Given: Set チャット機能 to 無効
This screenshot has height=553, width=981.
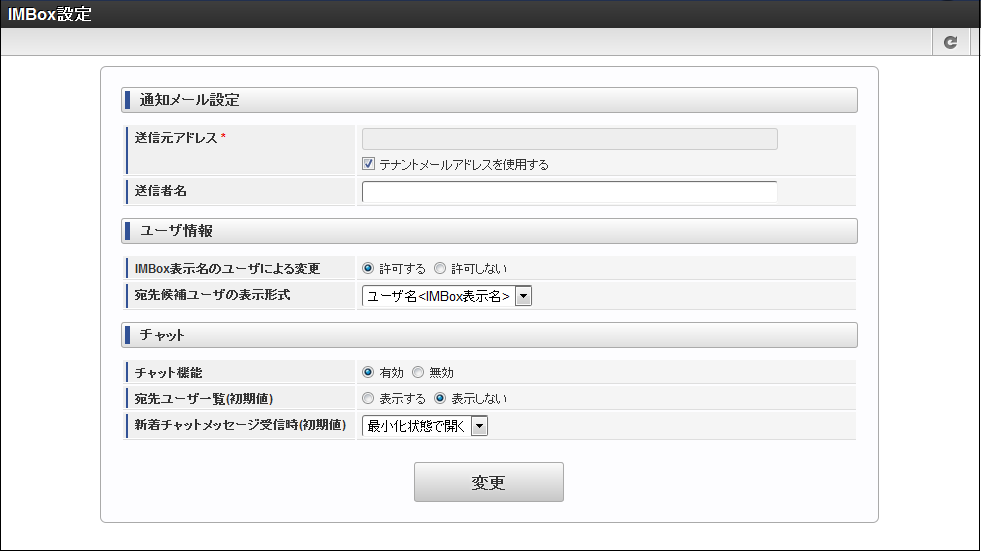Looking at the screenshot, I should pos(418,372).
